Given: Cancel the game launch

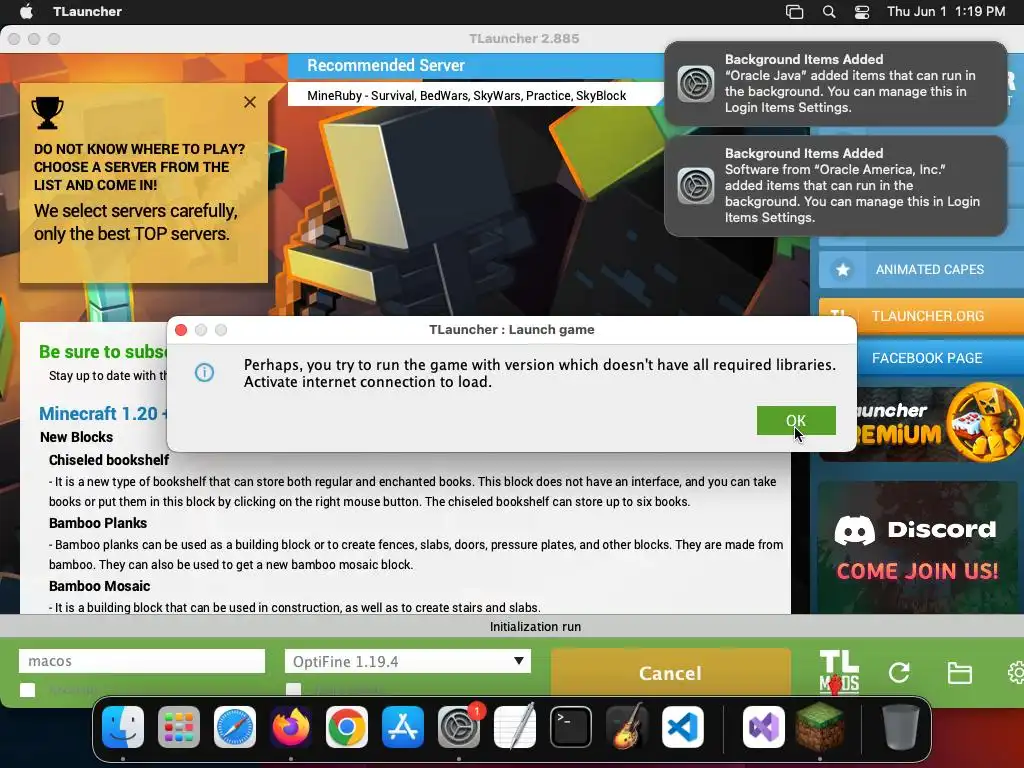Looking at the screenshot, I should [671, 673].
